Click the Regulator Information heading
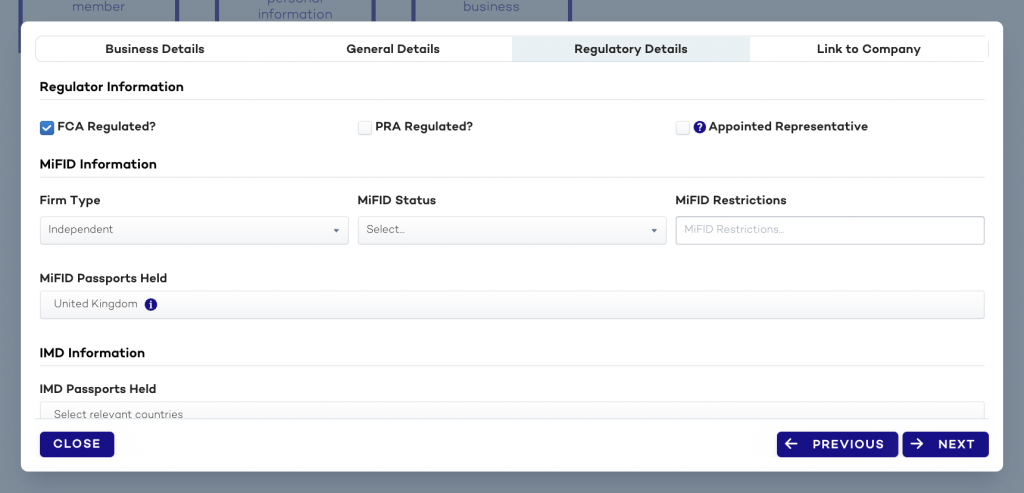Image resolution: width=1024 pixels, height=493 pixels. click(112, 87)
